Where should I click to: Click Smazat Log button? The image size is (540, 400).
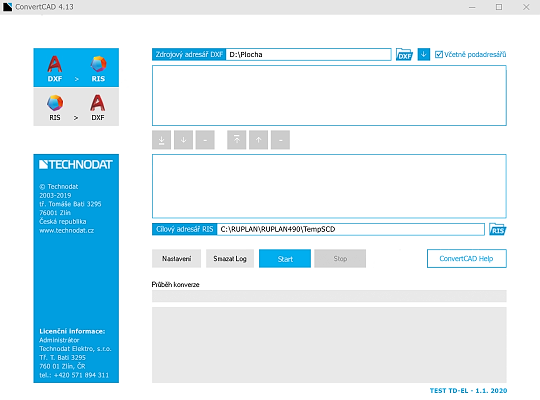pos(230,258)
